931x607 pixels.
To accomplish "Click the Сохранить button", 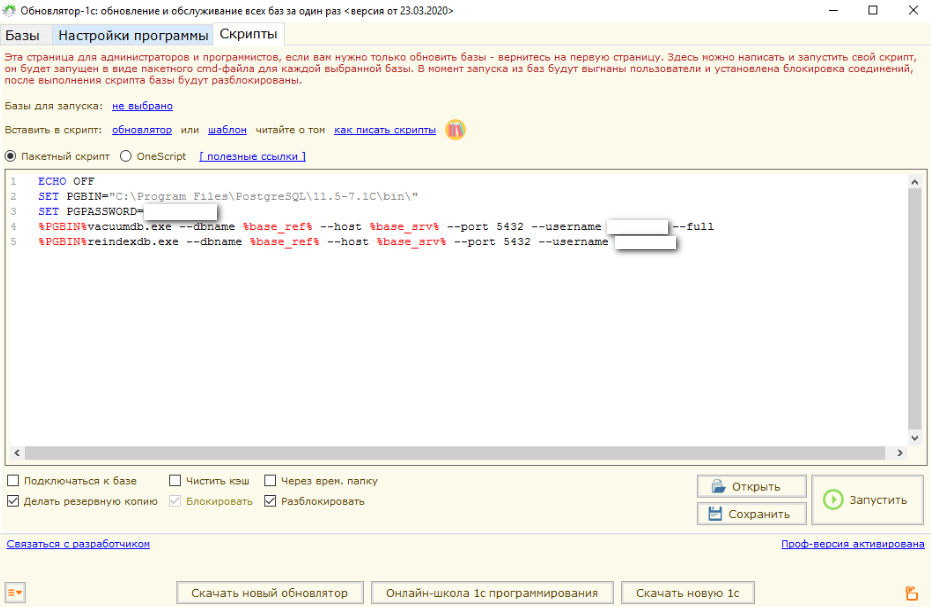I will coord(752,514).
